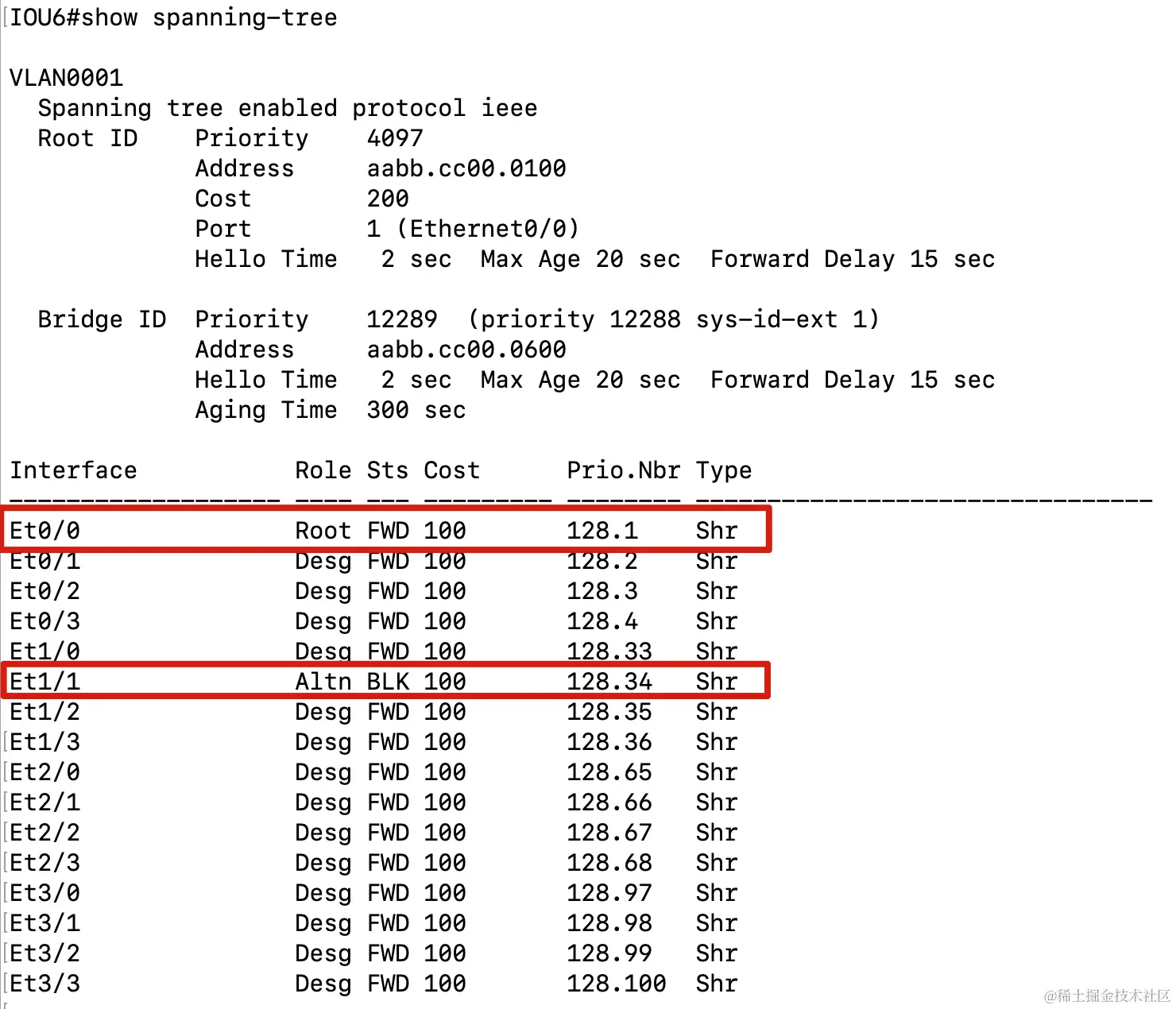Click the 'Sts' column header
The height and width of the screenshot is (1009, 1176).
388,470
